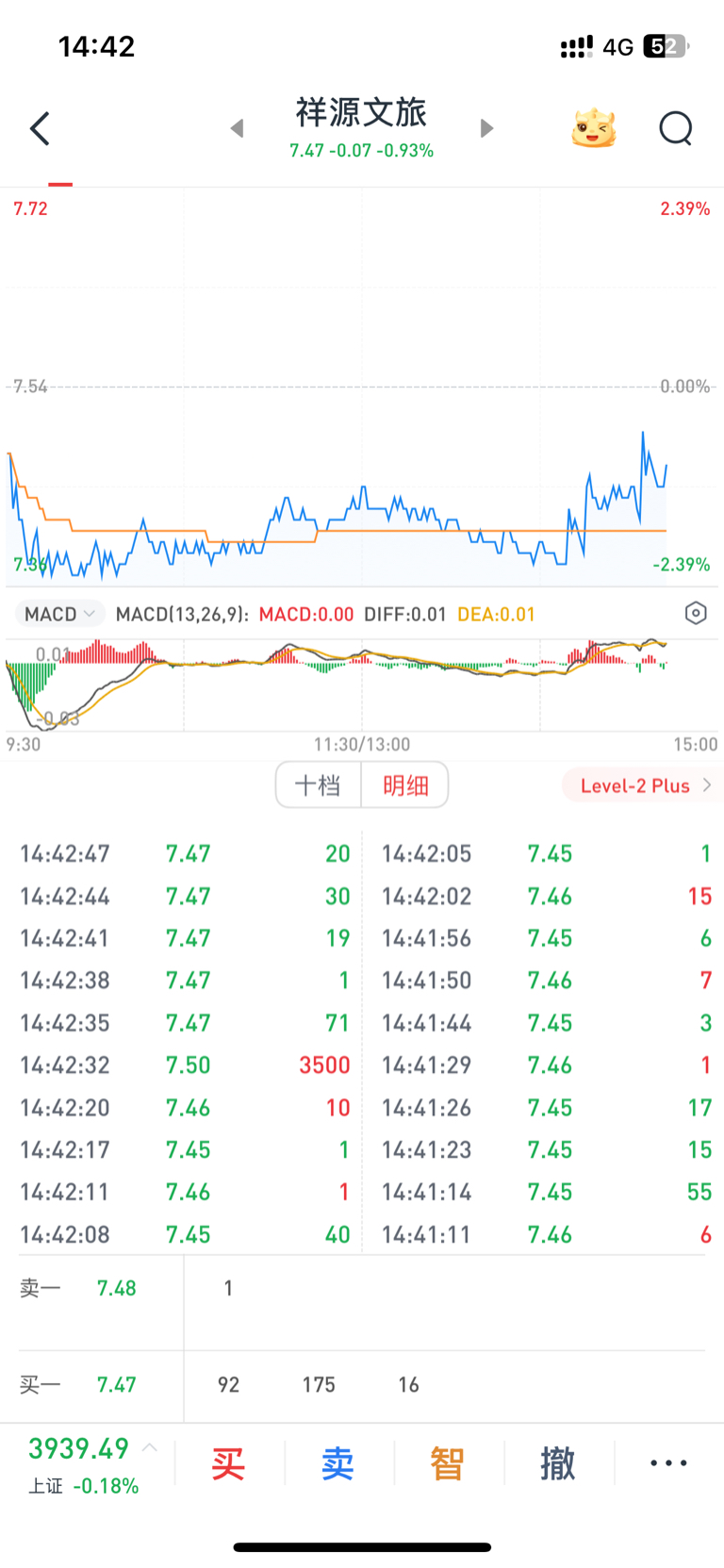
Task: Open the cartoon mascot assistant icon
Action: click(x=594, y=128)
